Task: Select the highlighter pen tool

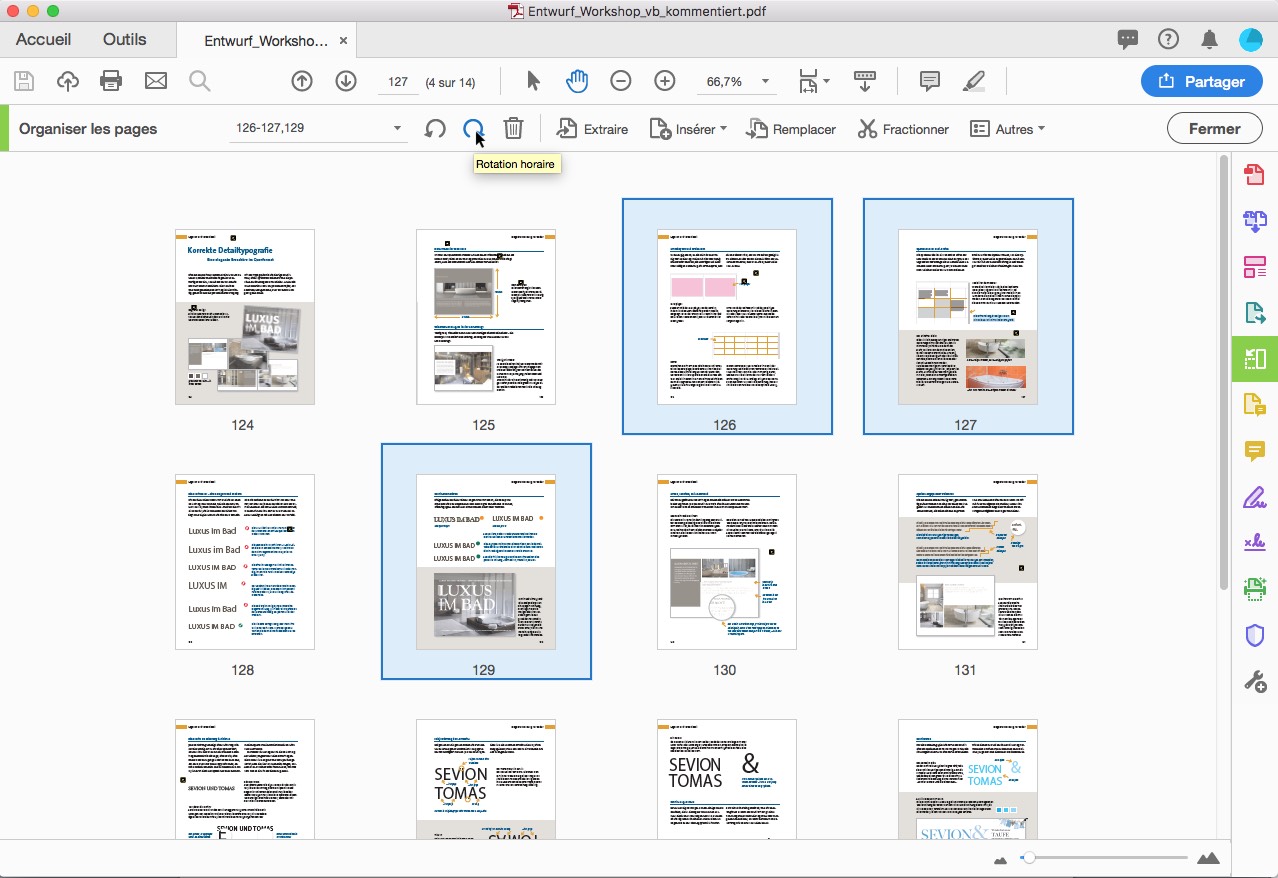Action: click(973, 82)
